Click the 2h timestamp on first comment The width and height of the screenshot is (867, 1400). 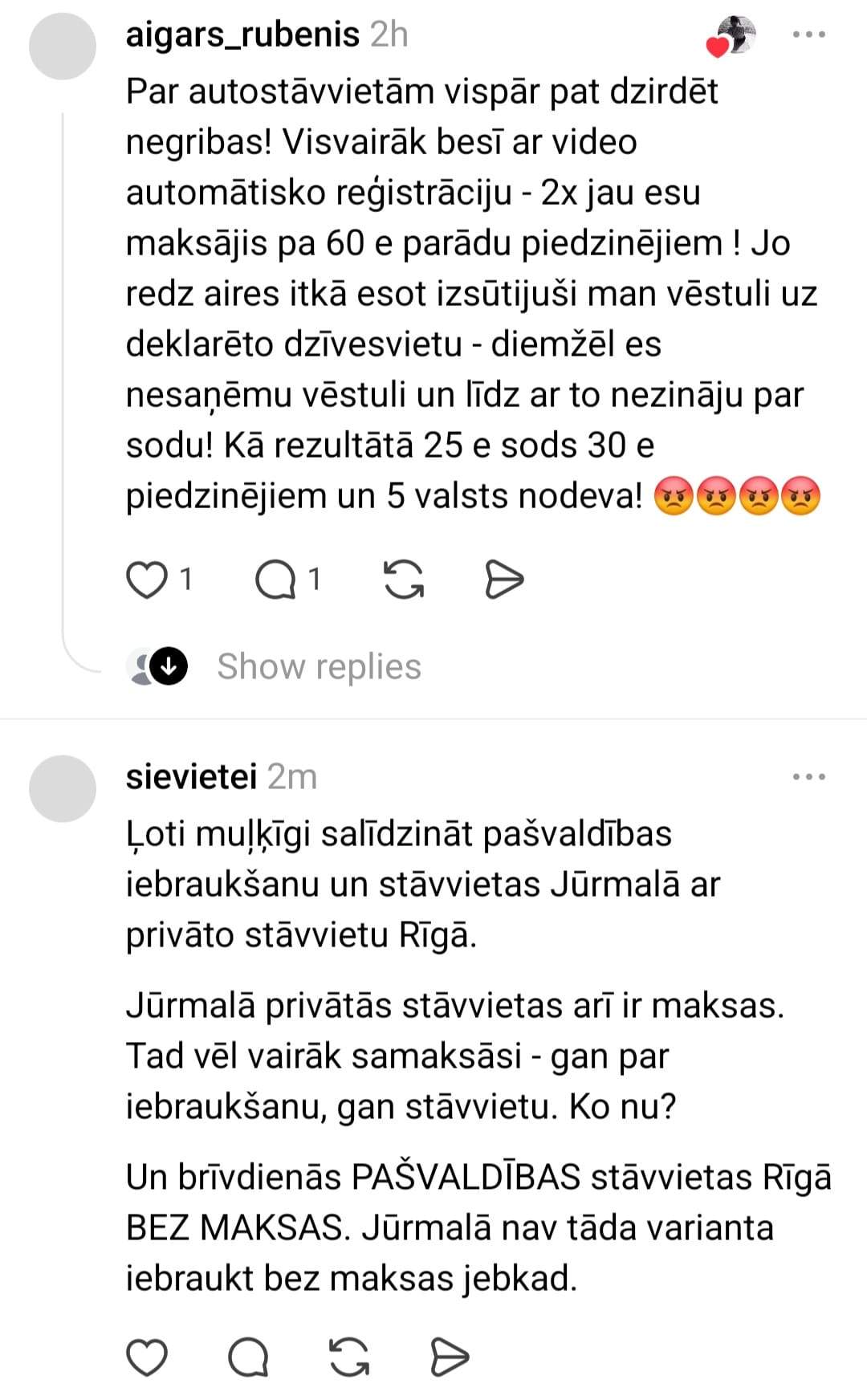(x=389, y=35)
